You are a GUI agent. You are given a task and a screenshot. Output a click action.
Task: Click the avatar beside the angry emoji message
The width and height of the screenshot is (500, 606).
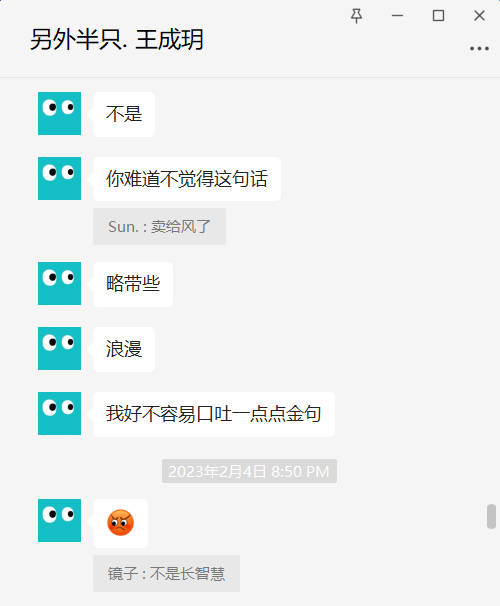point(60,520)
